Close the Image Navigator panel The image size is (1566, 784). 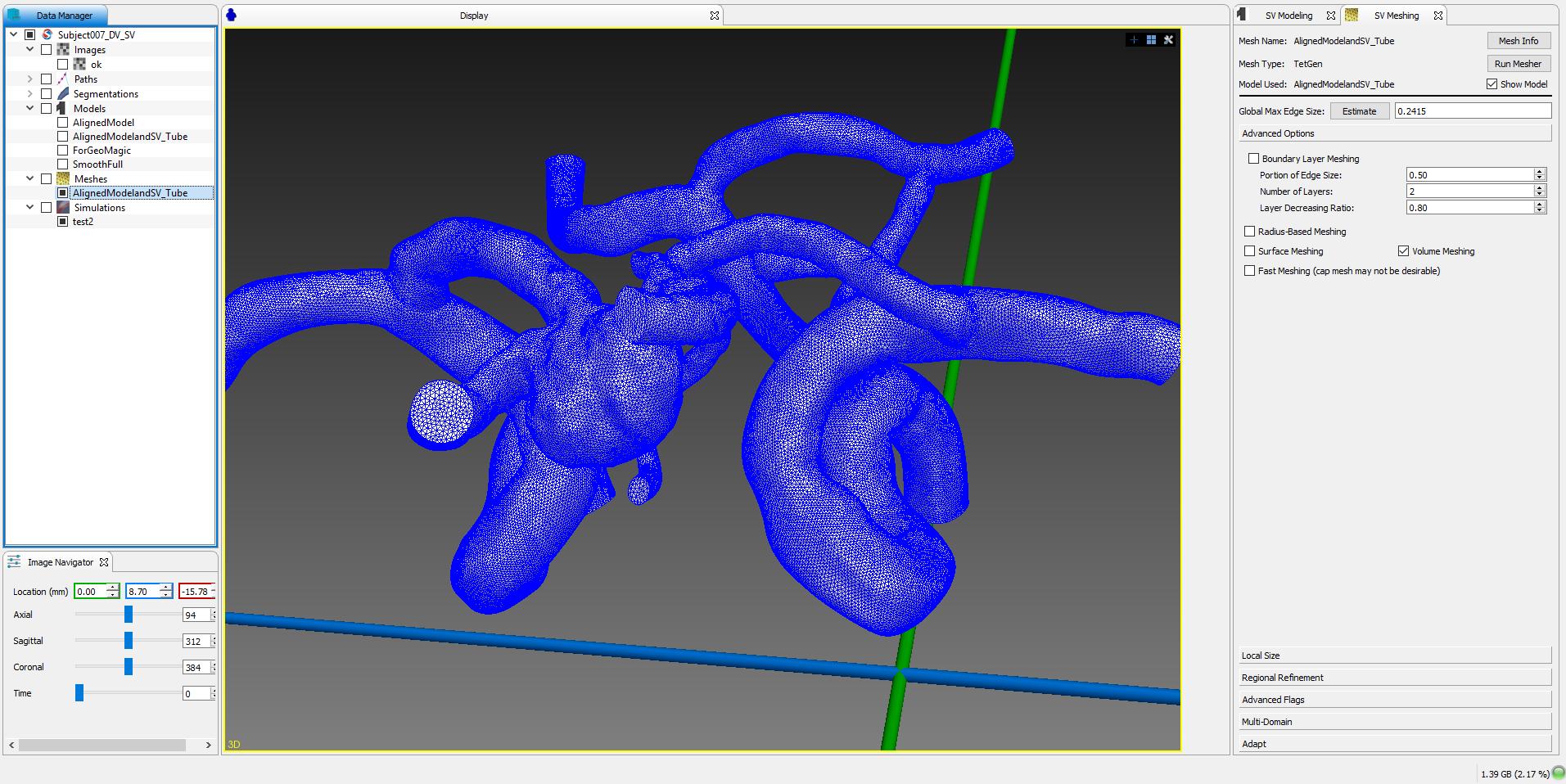click(x=104, y=562)
